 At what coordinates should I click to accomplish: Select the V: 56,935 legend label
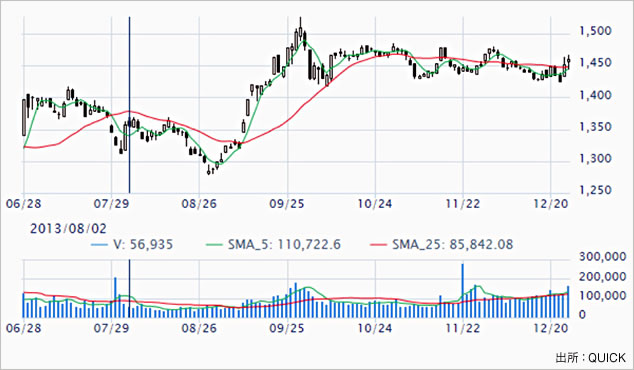(143, 245)
